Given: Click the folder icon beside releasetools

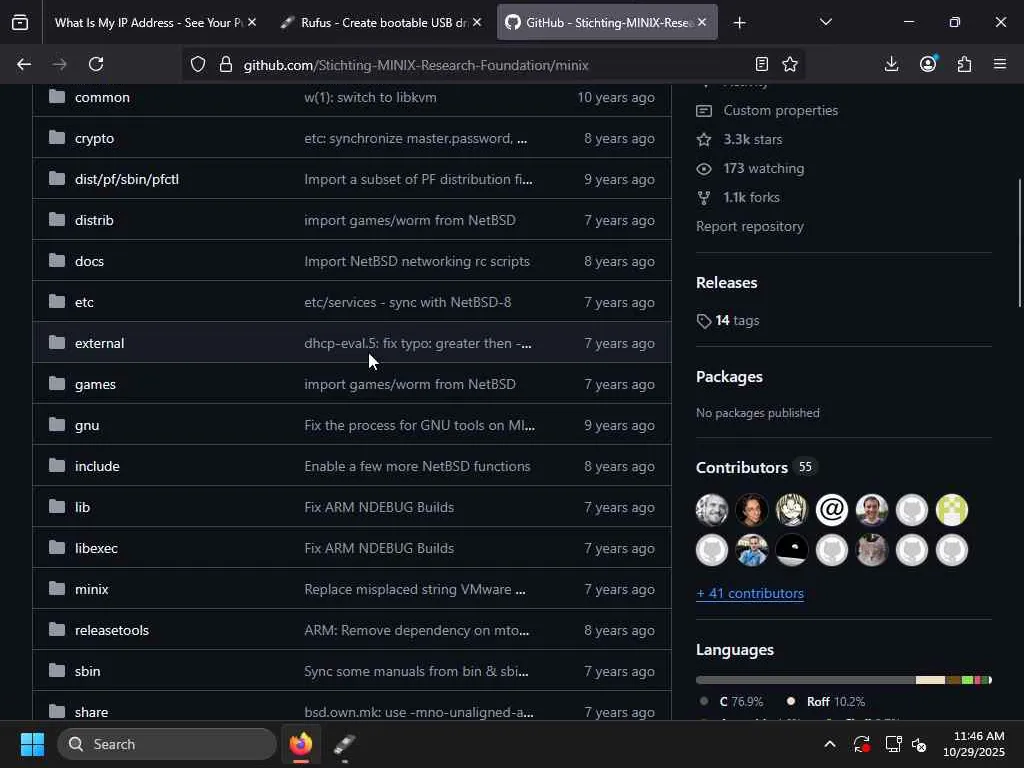Looking at the screenshot, I should tap(57, 630).
